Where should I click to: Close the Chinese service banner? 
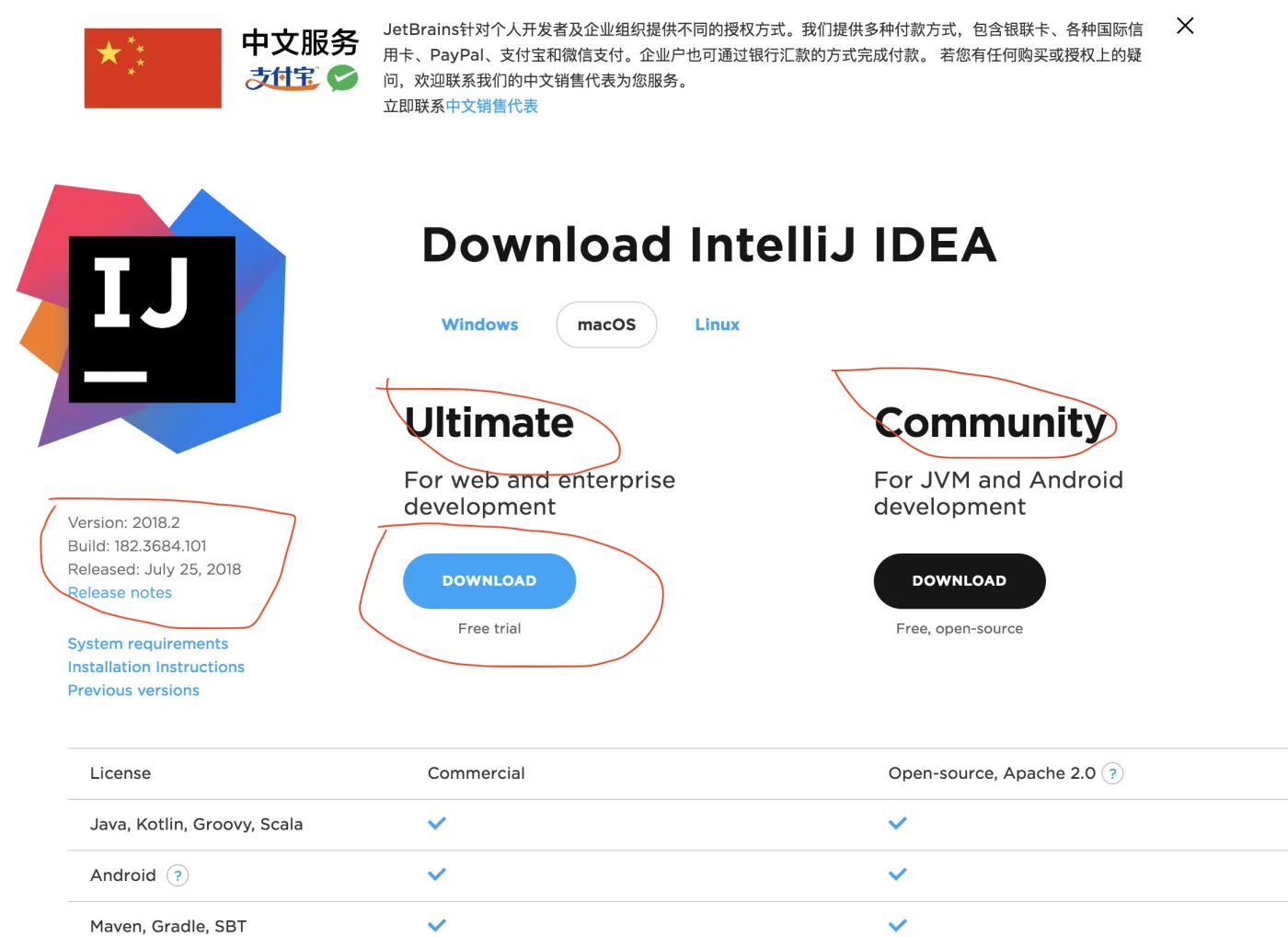[x=1185, y=26]
